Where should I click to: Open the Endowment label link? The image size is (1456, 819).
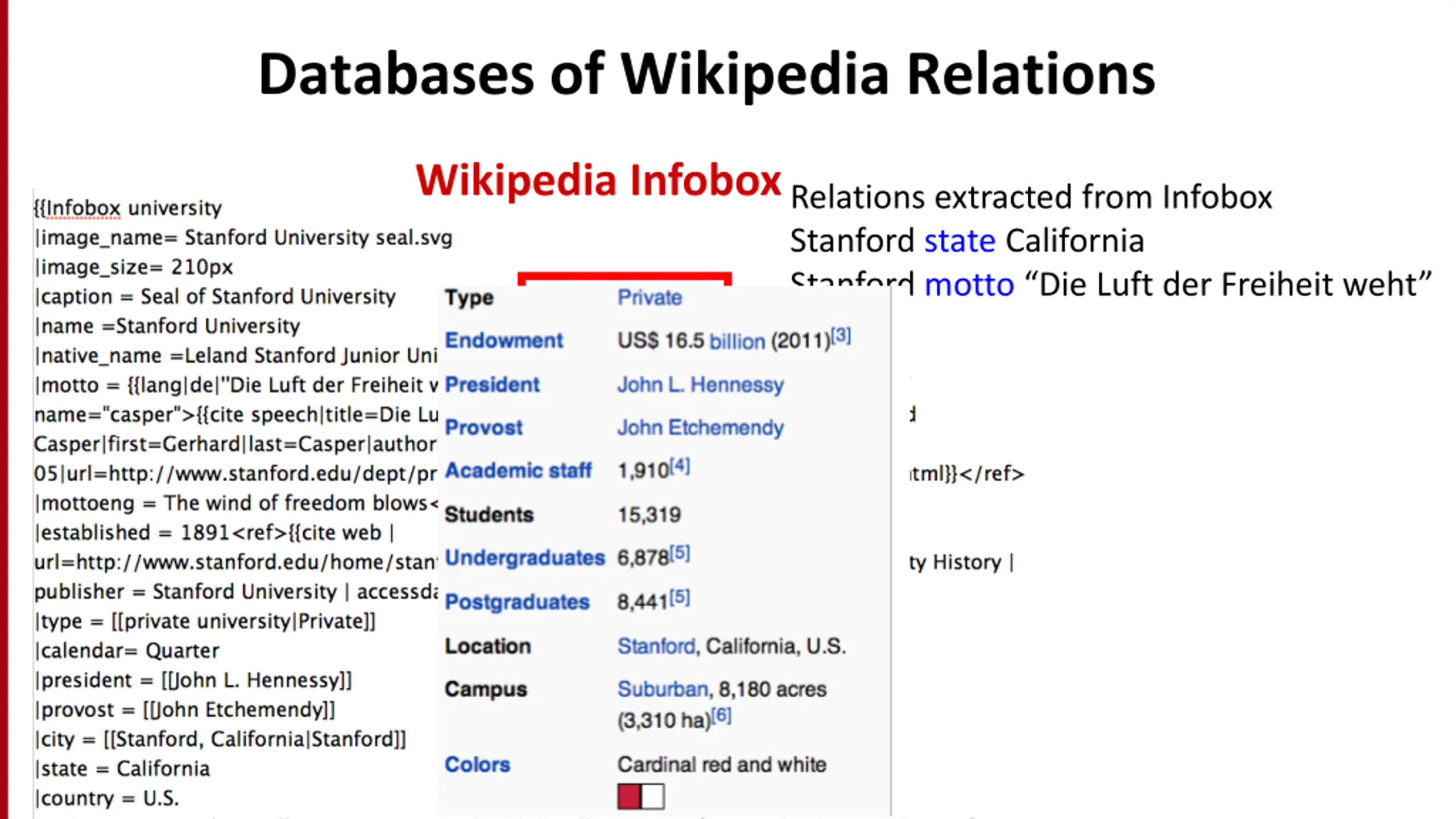tap(504, 341)
